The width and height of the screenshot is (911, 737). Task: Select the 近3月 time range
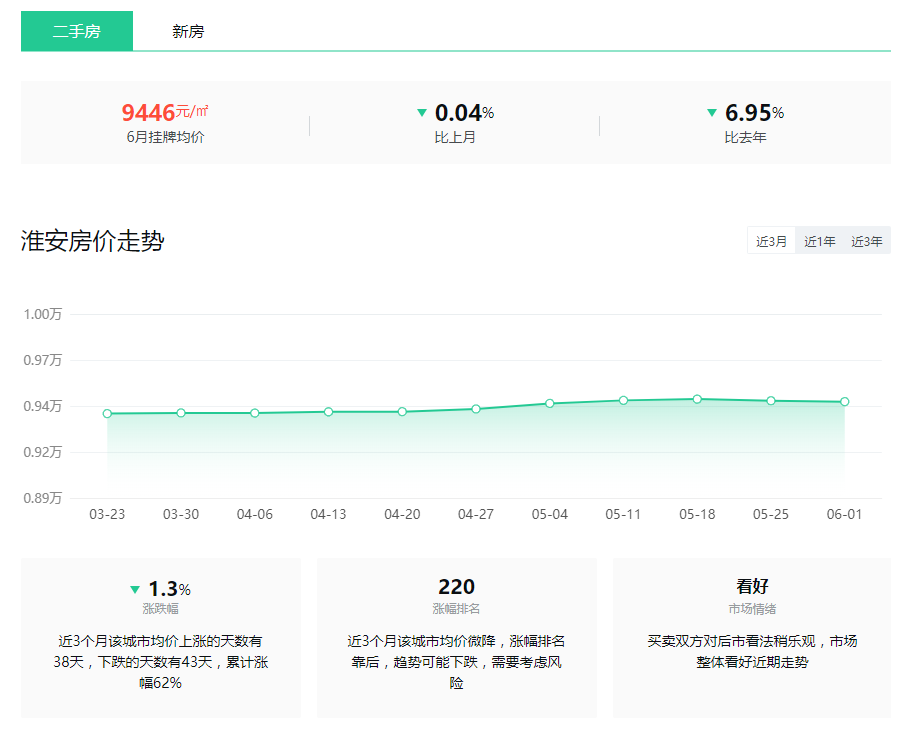771,241
